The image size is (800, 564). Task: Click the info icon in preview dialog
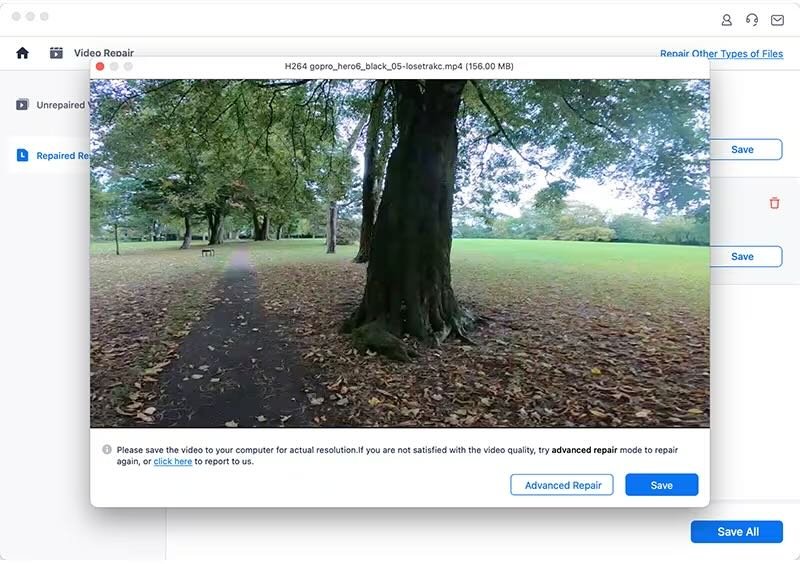(x=107, y=450)
